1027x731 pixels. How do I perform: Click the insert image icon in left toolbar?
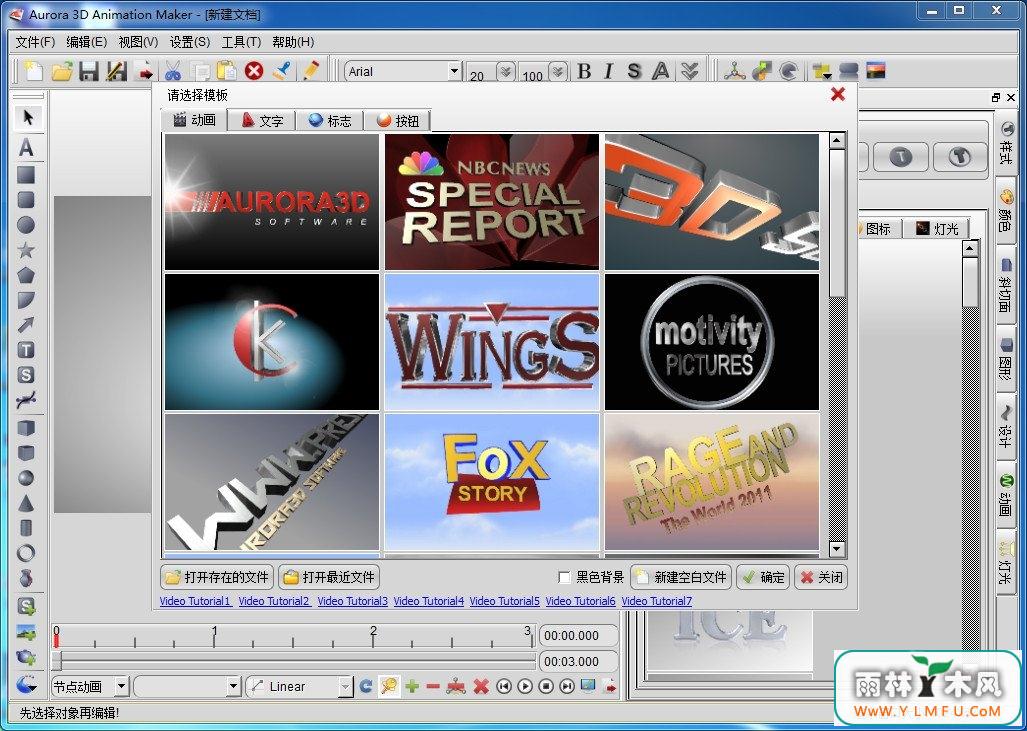26,632
